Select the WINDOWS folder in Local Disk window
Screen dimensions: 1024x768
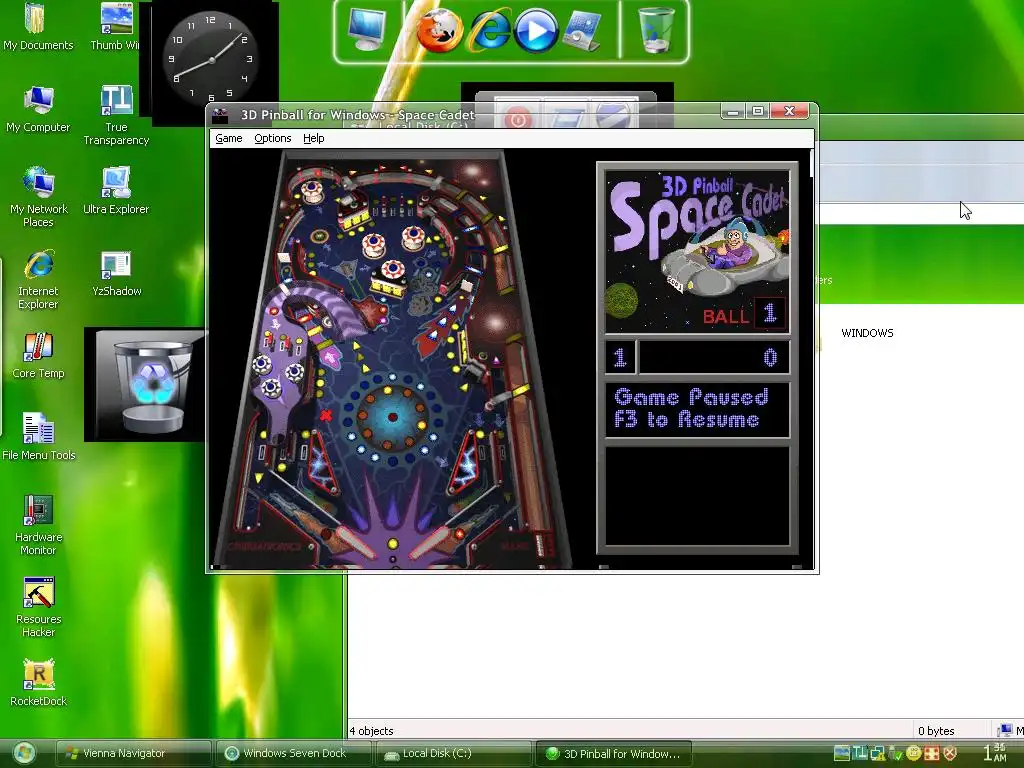(x=867, y=333)
